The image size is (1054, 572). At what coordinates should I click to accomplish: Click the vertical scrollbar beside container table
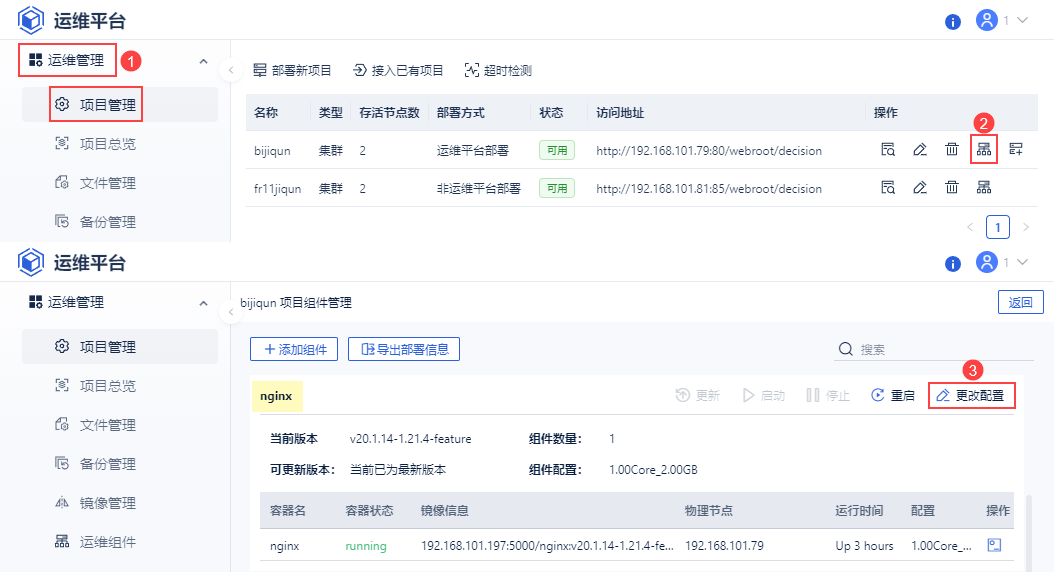click(x=1028, y=531)
